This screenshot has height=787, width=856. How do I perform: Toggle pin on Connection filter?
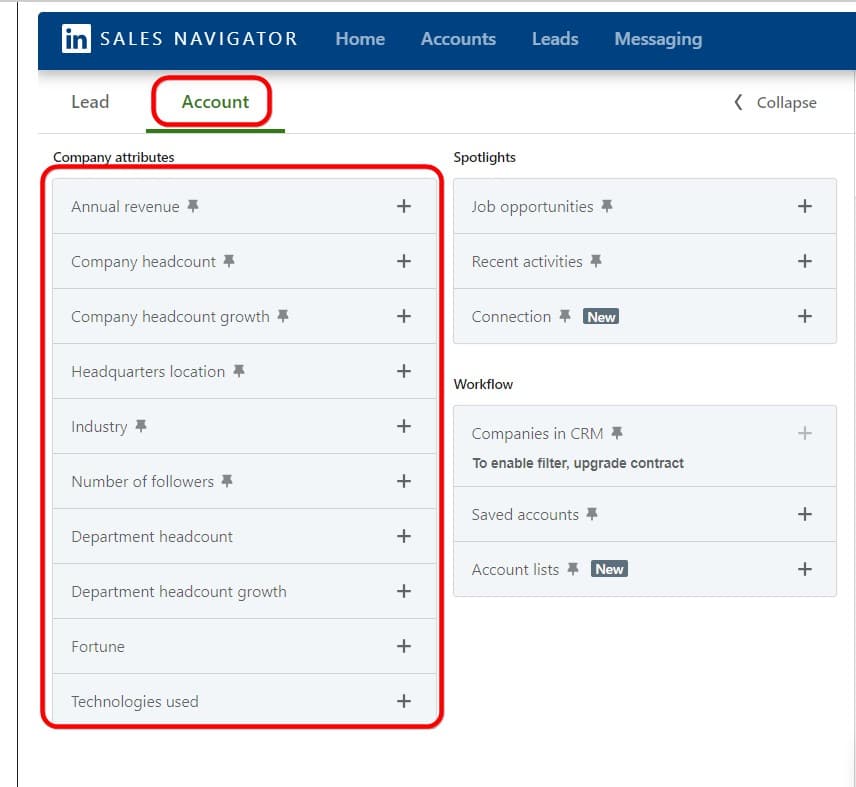pyautogui.click(x=565, y=316)
